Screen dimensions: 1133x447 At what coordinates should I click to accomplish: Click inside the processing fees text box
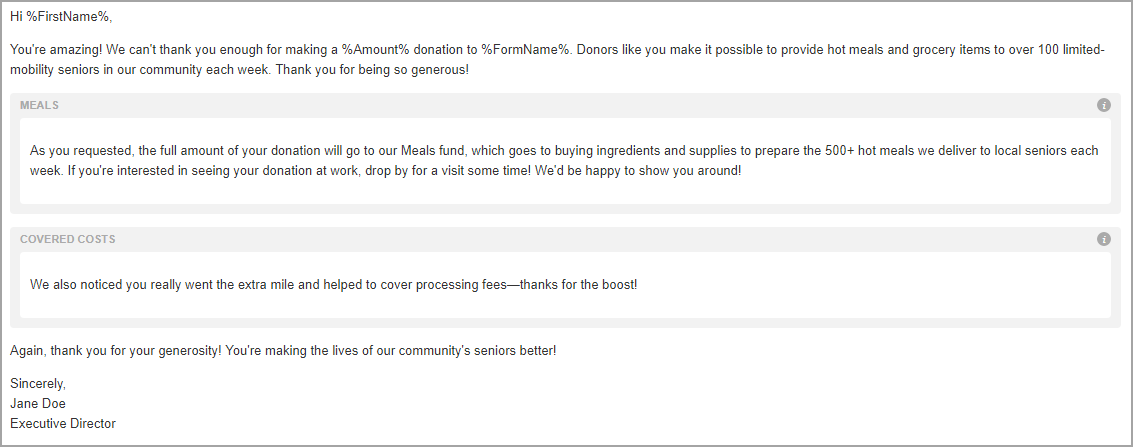tap(565, 285)
